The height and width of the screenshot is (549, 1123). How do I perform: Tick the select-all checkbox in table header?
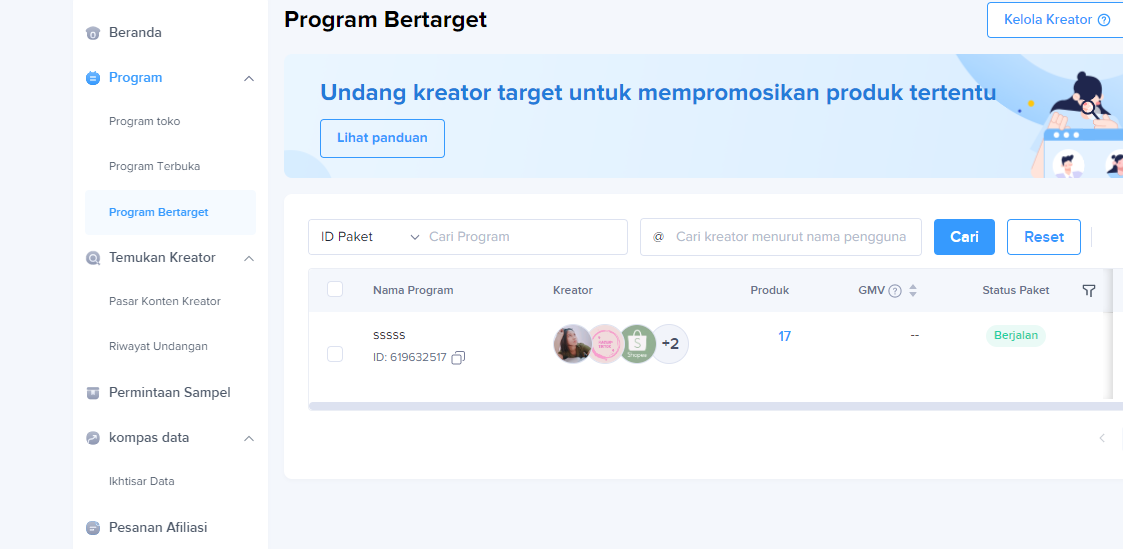(335, 290)
